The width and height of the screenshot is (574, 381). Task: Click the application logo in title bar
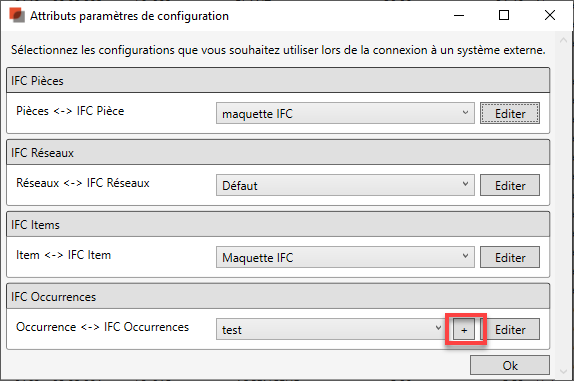tap(17, 15)
